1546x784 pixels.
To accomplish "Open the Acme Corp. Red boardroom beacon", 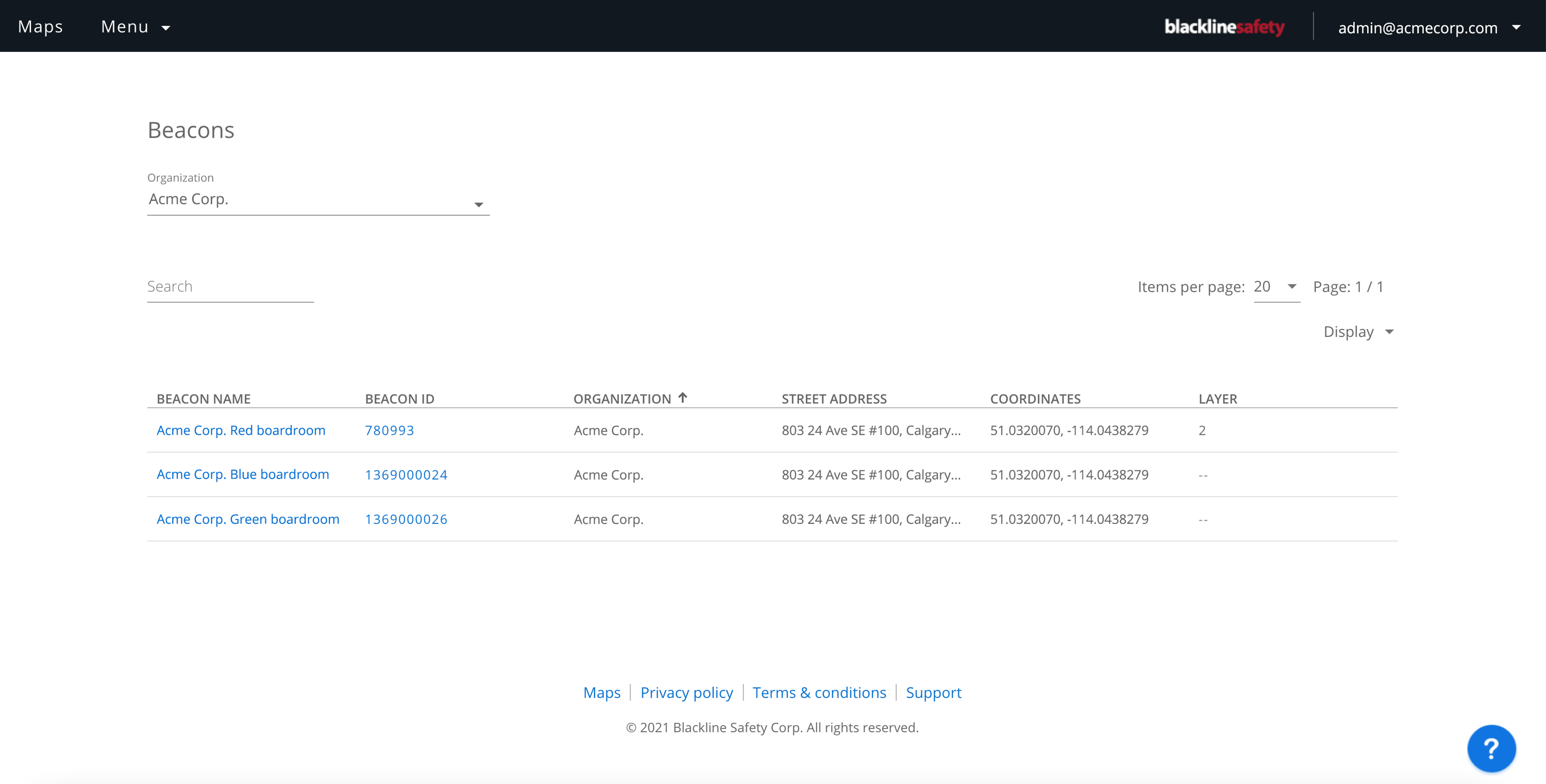I will point(241,430).
